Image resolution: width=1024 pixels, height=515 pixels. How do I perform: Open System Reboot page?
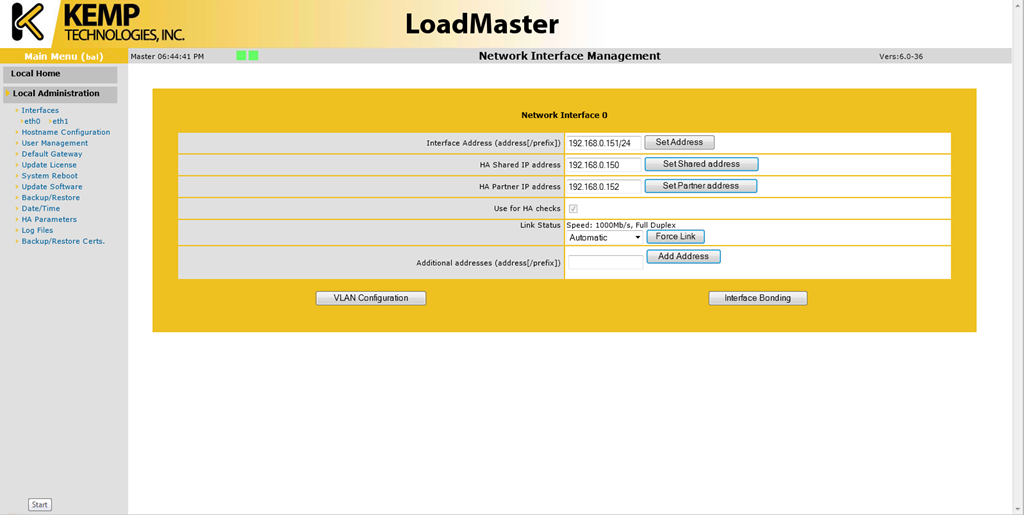tap(49, 176)
